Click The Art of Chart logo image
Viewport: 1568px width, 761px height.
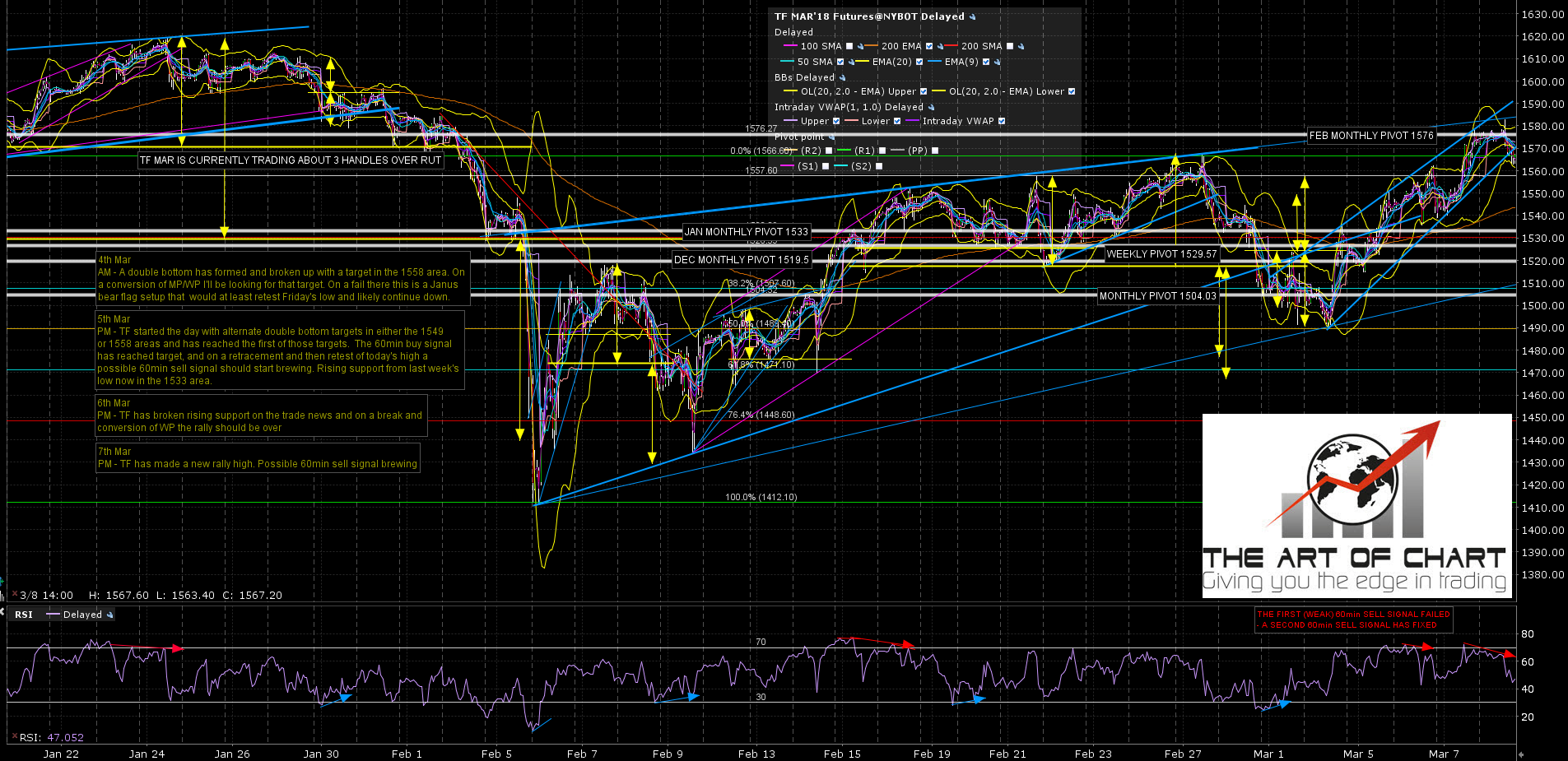coord(1356,505)
